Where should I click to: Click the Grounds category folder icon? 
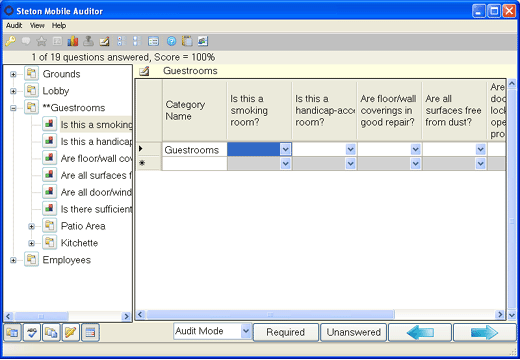31,74
